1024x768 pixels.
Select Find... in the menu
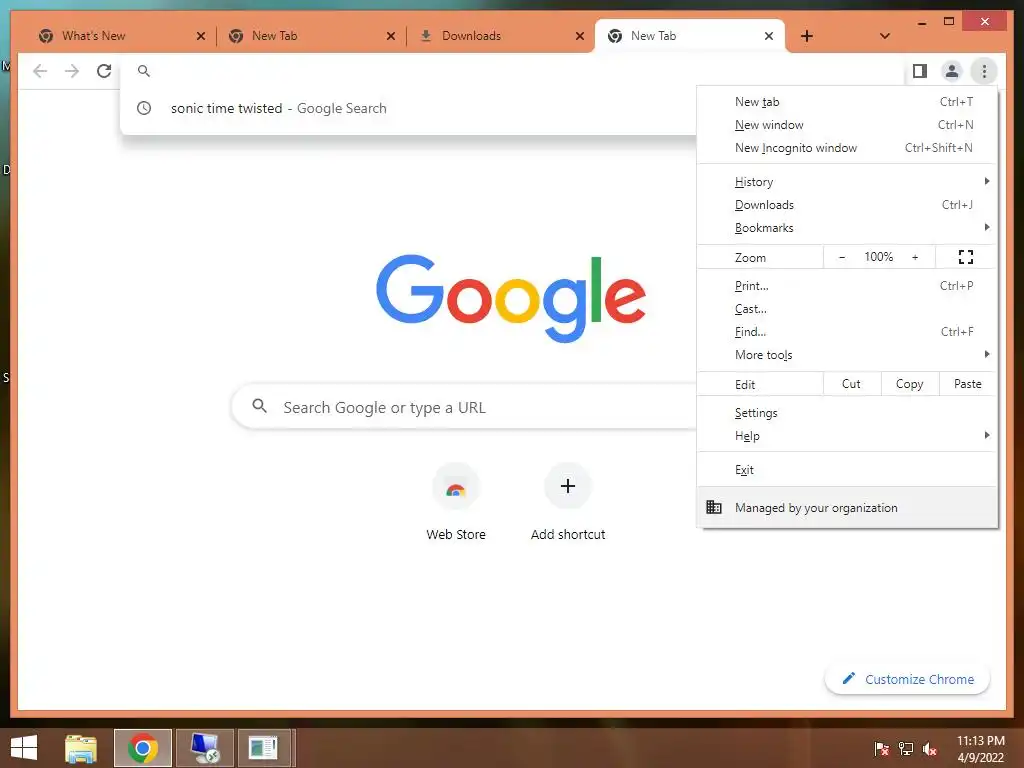[847, 332]
